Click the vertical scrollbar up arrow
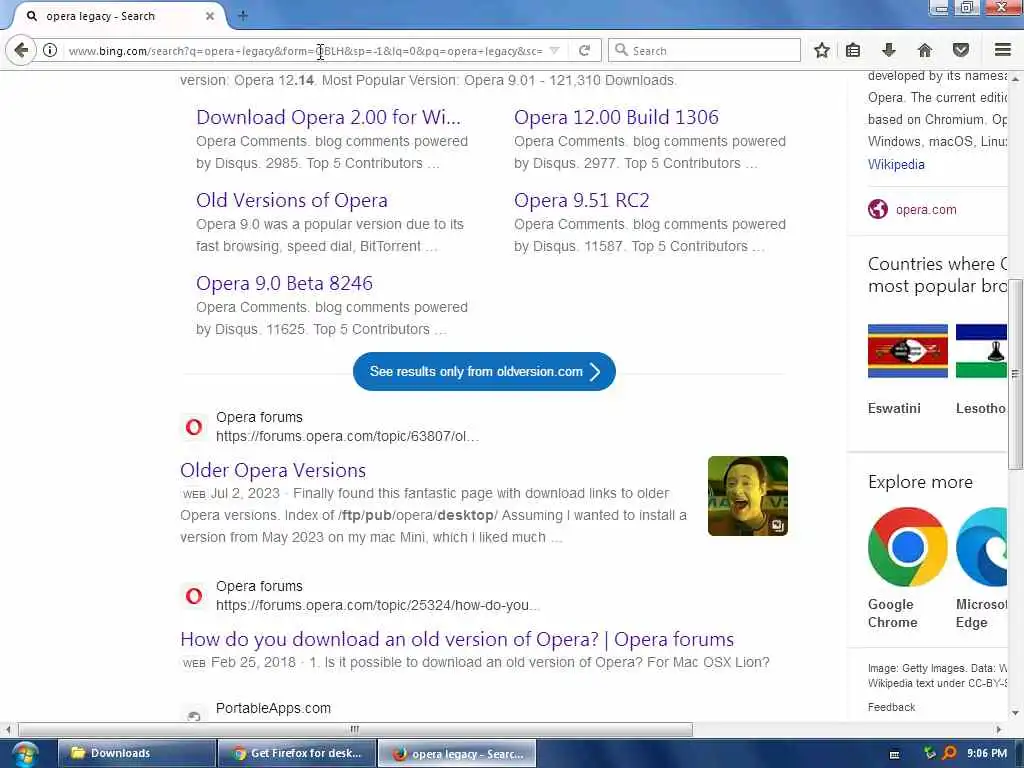 pos(1015,77)
